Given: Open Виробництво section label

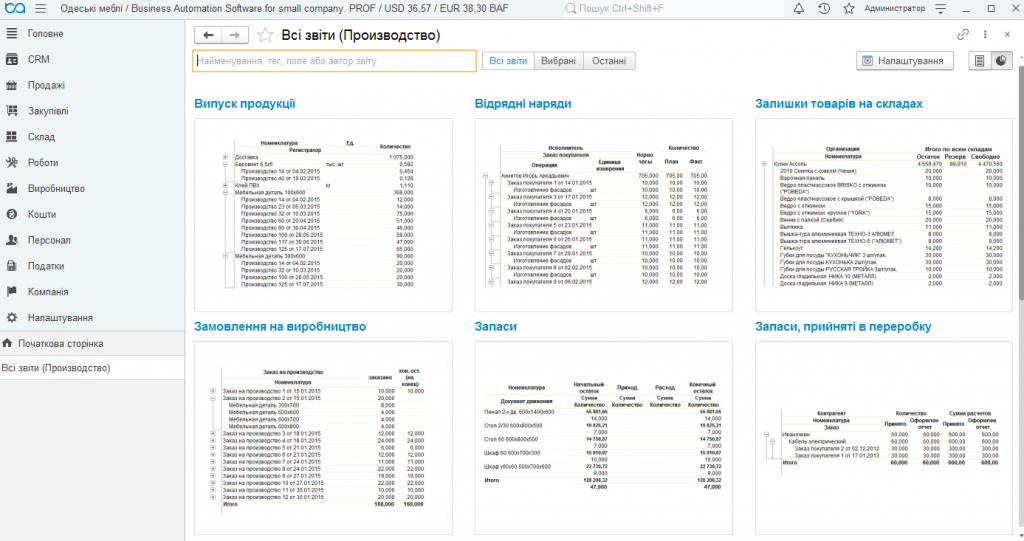Looking at the screenshot, I should (56, 188).
